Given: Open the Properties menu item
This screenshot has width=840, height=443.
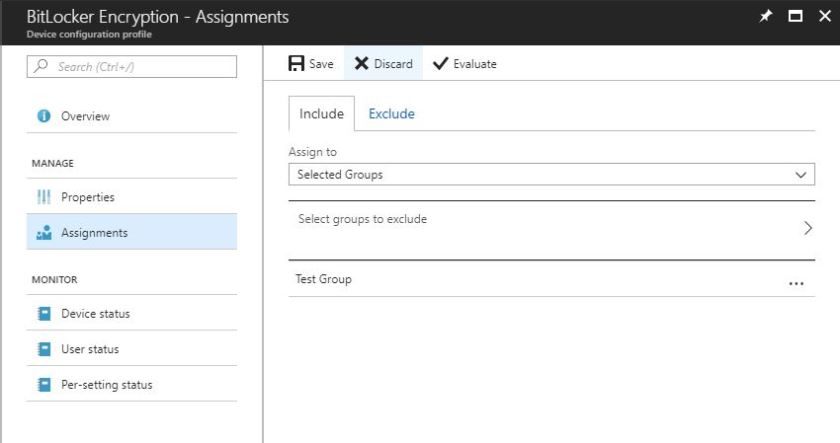Looking at the screenshot, I should (132, 197).
